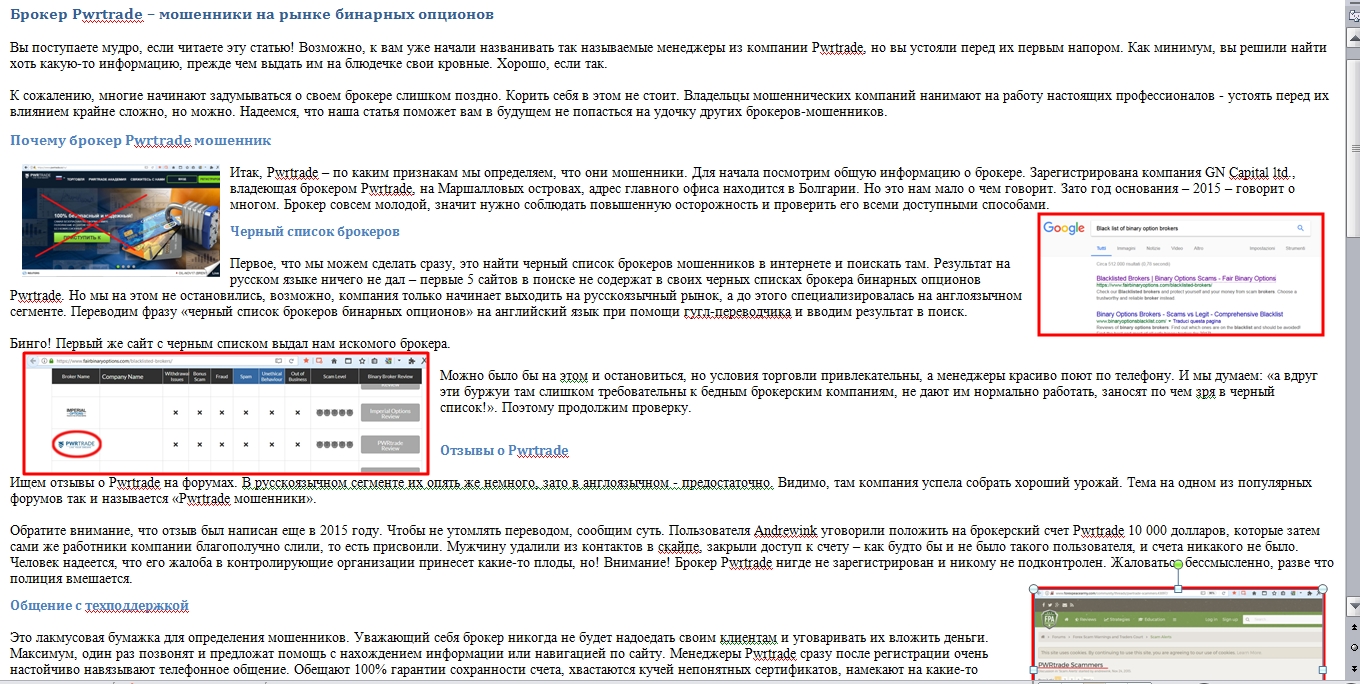Viewport: 1360px width, 684px height.
Task: Click the heading 'Почему брокер Pwrtrade мошенник'
Action: point(140,140)
